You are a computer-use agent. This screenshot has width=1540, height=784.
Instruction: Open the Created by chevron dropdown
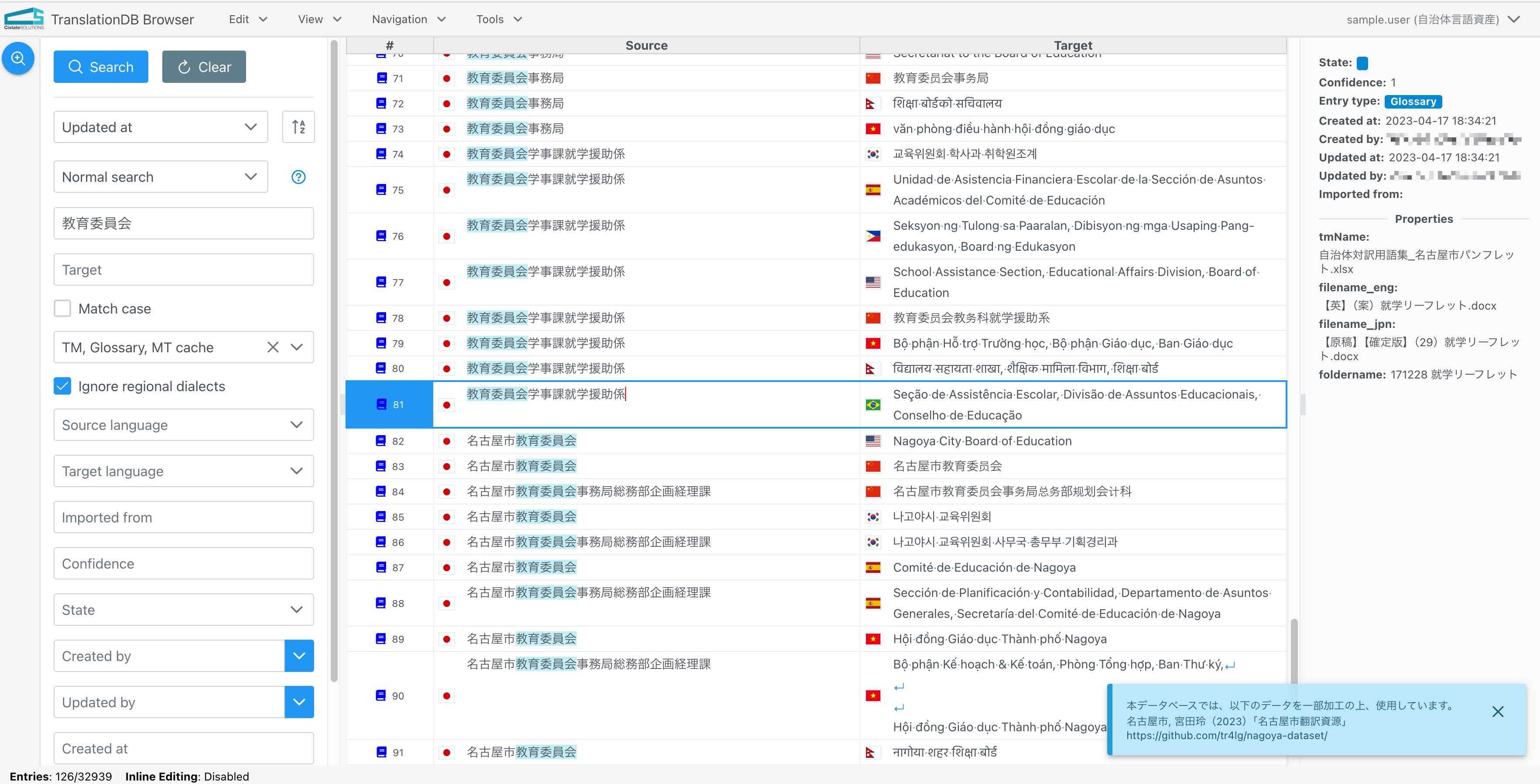299,655
